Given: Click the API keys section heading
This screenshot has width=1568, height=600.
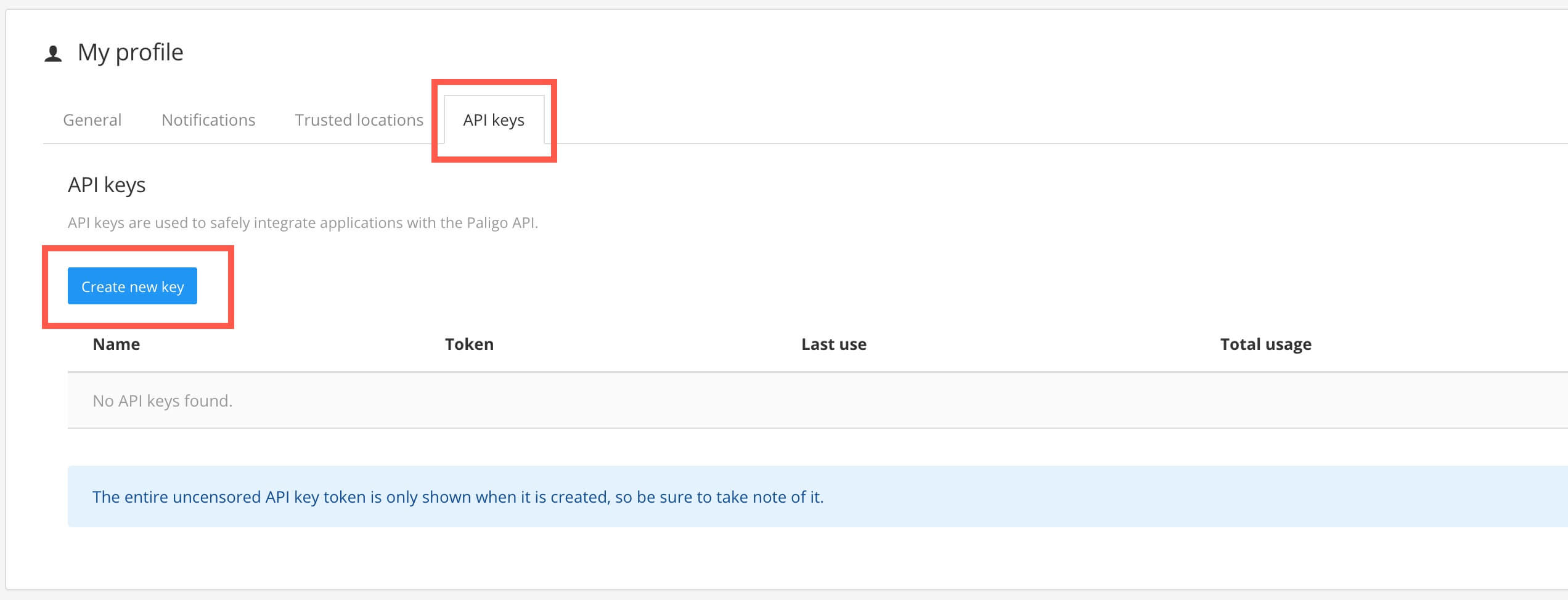Looking at the screenshot, I should 107,184.
